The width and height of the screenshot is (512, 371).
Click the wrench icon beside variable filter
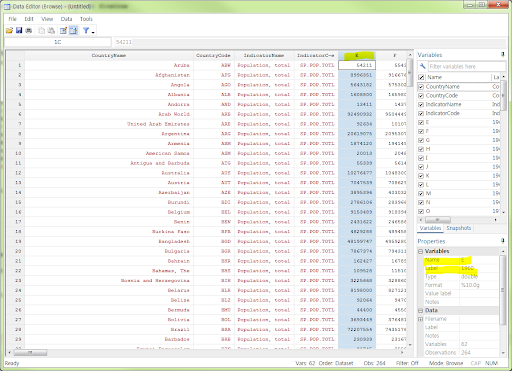[x=422, y=66]
